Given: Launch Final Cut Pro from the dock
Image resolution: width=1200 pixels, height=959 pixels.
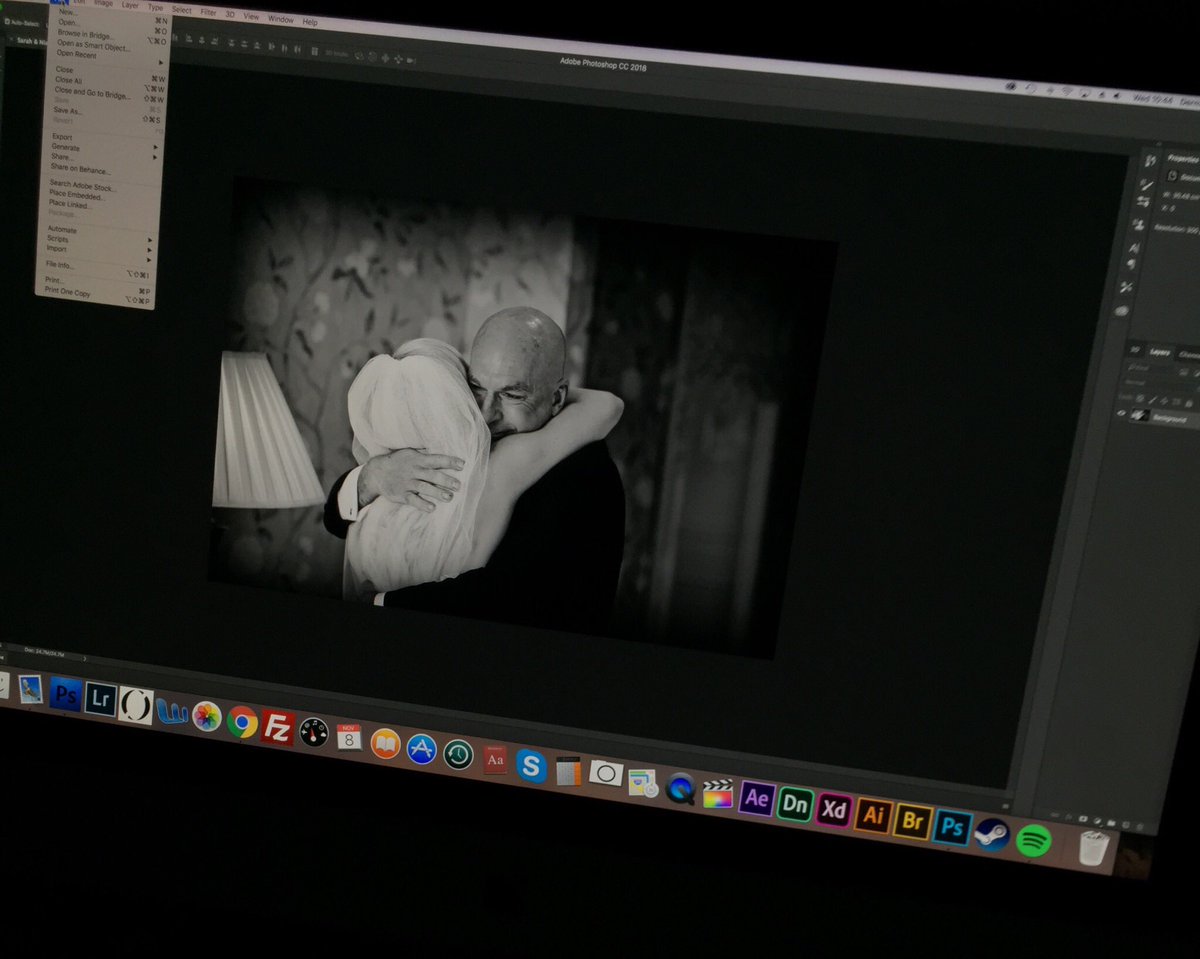Looking at the screenshot, I should tap(717, 793).
